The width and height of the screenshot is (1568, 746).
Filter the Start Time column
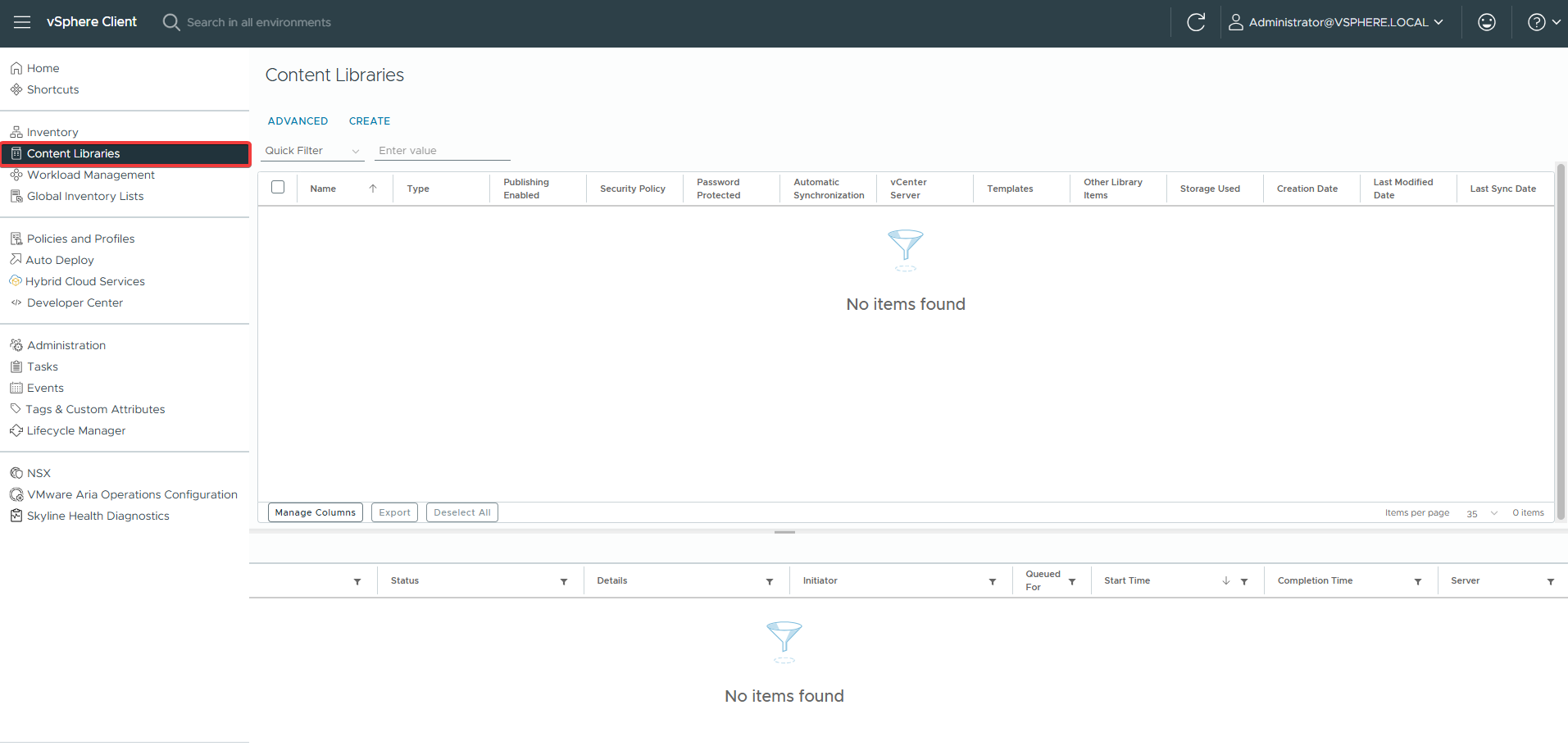click(x=1244, y=581)
